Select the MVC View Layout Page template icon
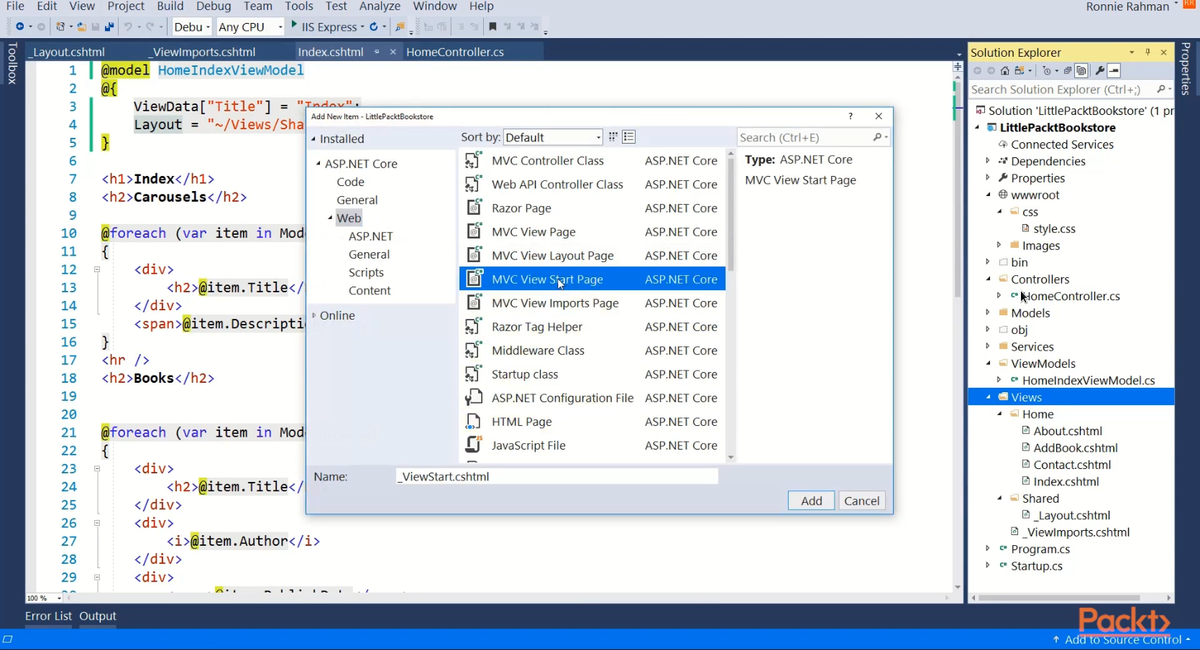The image size is (1200, 650). (x=474, y=255)
